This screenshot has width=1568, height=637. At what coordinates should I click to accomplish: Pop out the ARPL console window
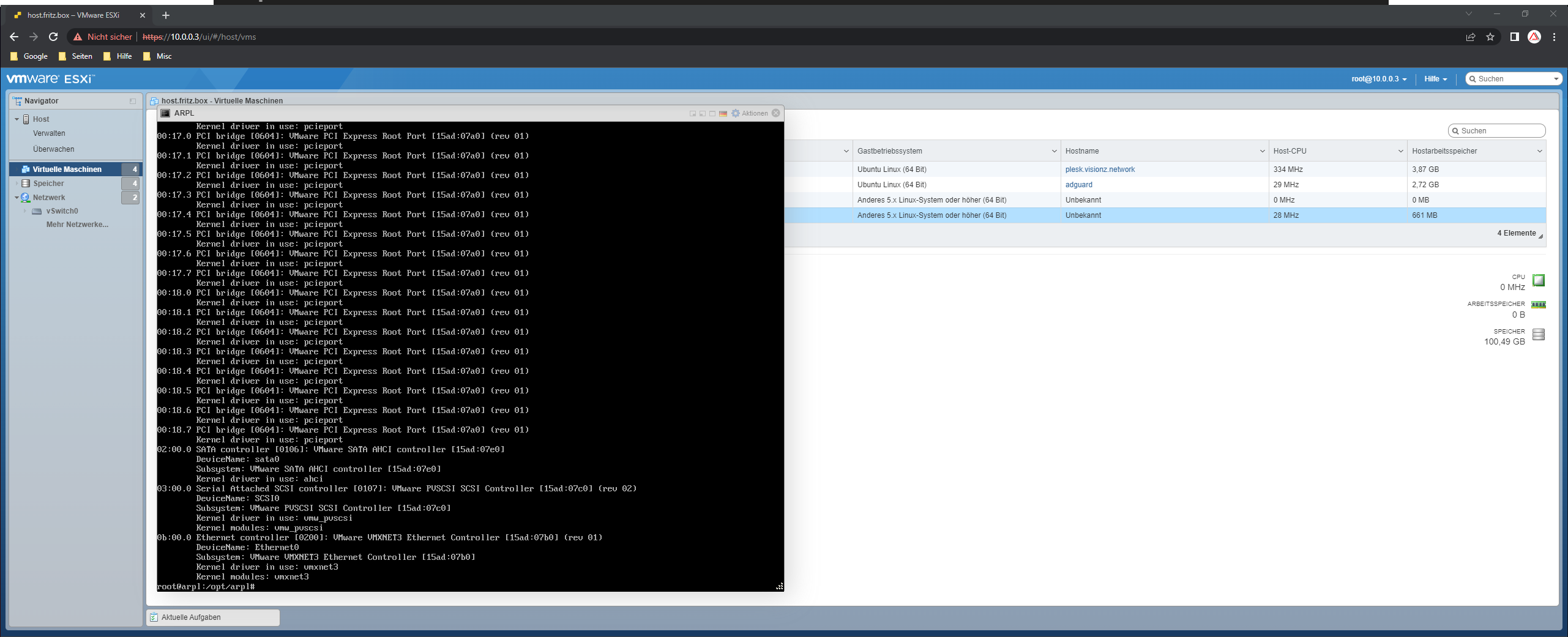click(693, 113)
